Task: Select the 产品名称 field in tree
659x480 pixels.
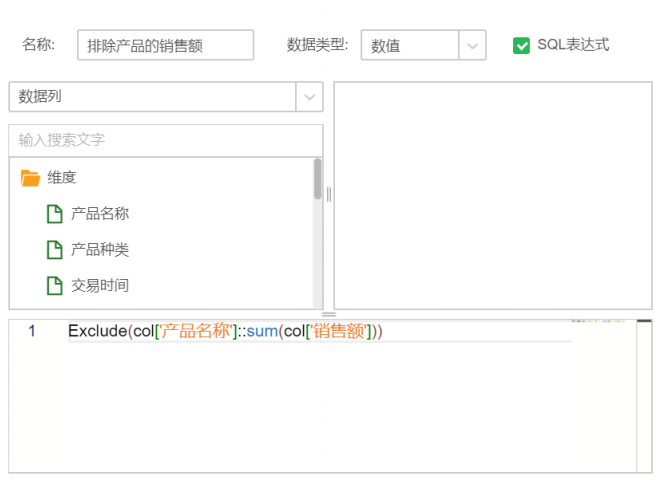Action: 100,214
